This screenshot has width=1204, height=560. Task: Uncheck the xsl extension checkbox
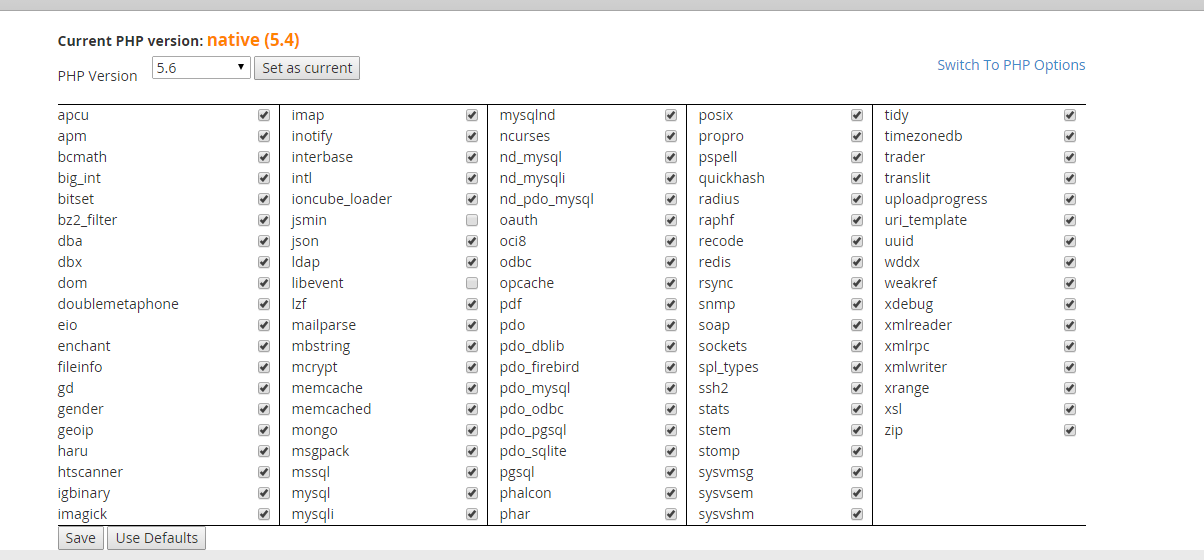(x=1070, y=409)
